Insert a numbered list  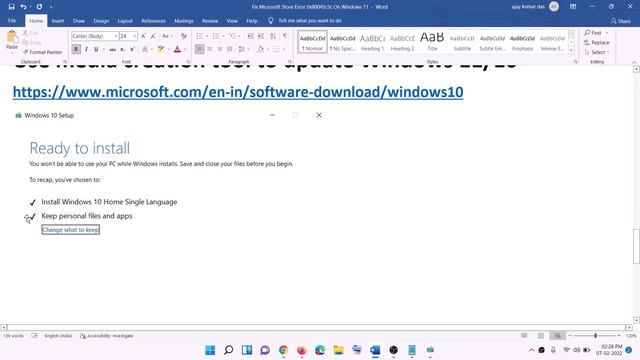pos(216,36)
